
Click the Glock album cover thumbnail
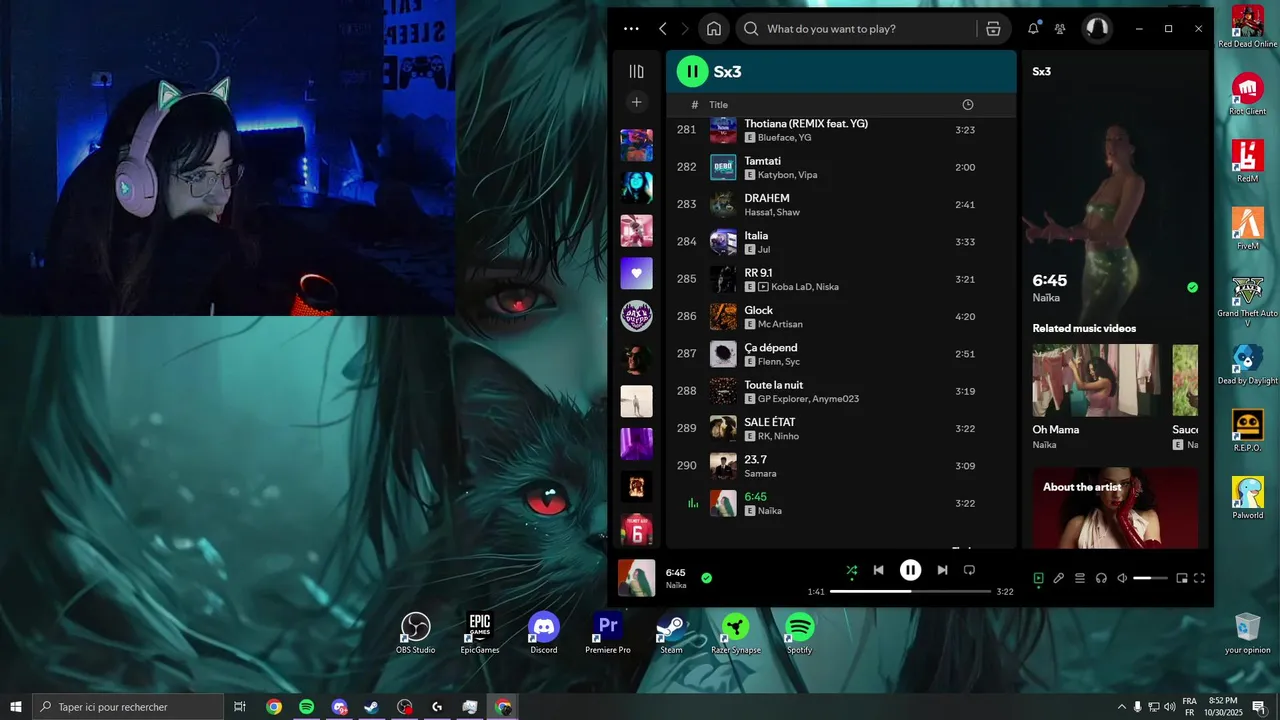coord(723,317)
